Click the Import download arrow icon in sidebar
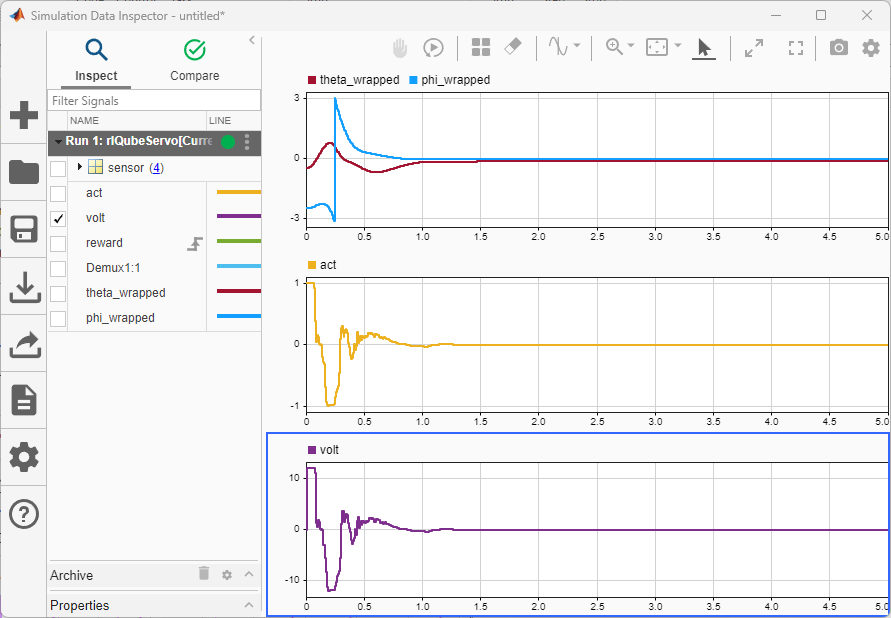The image size is (891, 618). click(24, 287)
